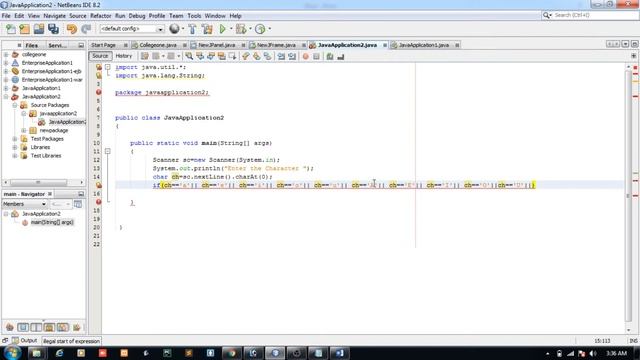Collapse the import block code fold
The height and width of the screenshot is (360, 640).
(108, 67)
